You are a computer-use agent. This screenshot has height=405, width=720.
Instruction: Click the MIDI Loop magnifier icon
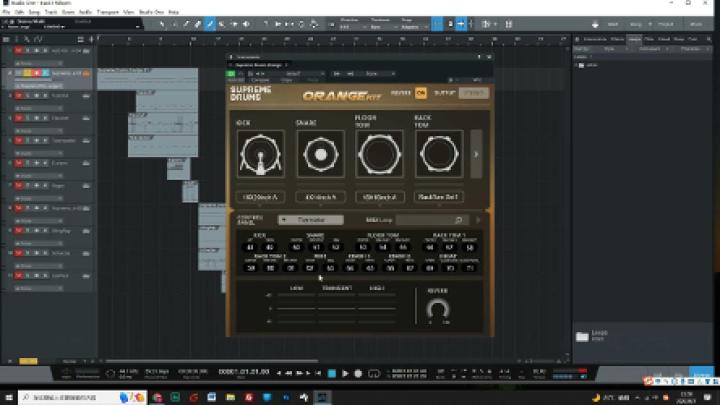click(x=458, y=220)
